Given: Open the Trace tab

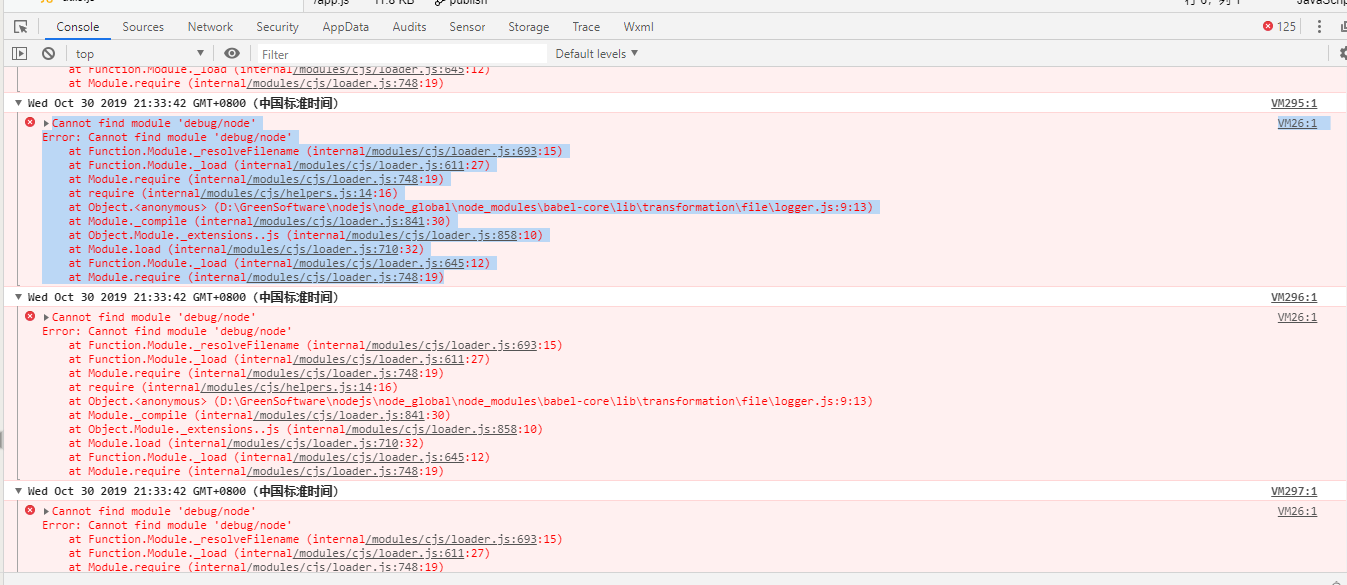Looking at the screenshot, I should point(586,27).
